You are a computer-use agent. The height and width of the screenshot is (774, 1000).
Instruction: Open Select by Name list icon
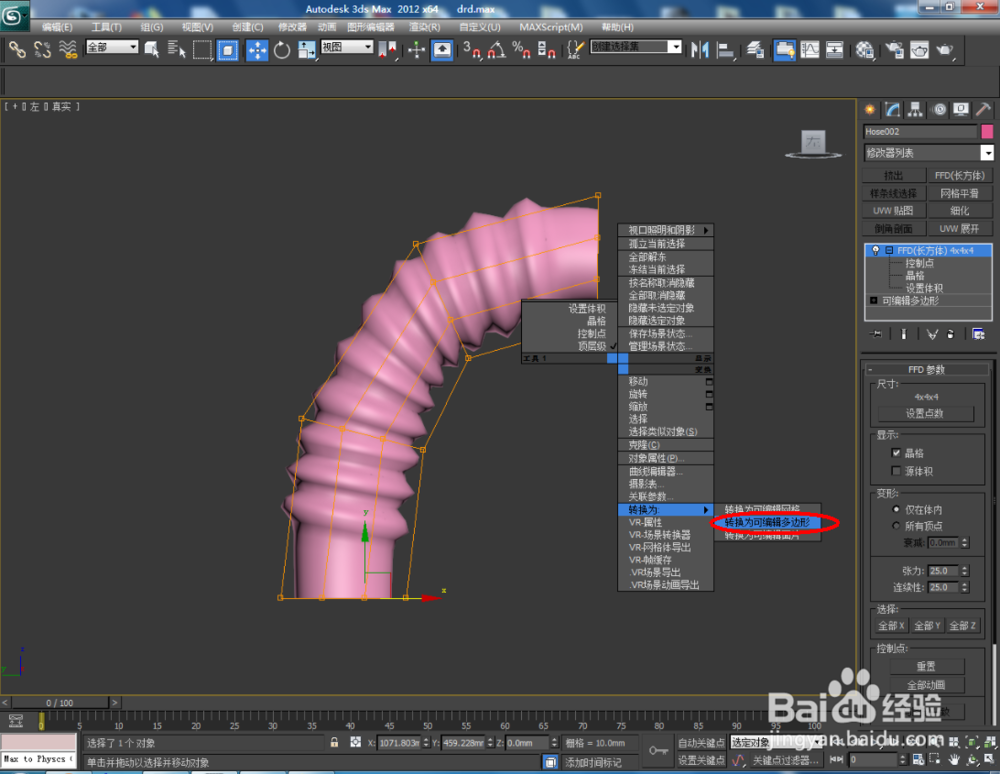pyautogui.click(x=176, y=50)
